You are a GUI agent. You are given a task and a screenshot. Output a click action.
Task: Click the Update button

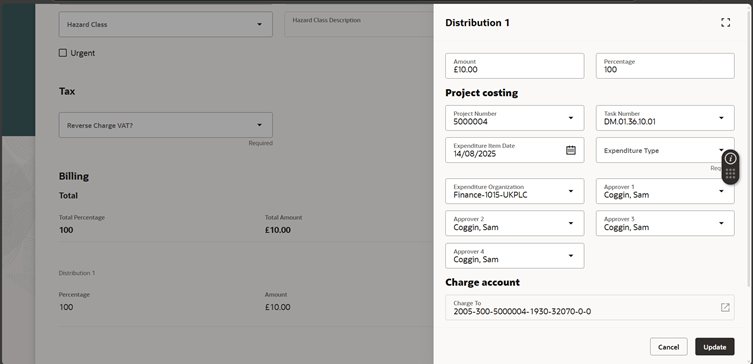point(715,347)
